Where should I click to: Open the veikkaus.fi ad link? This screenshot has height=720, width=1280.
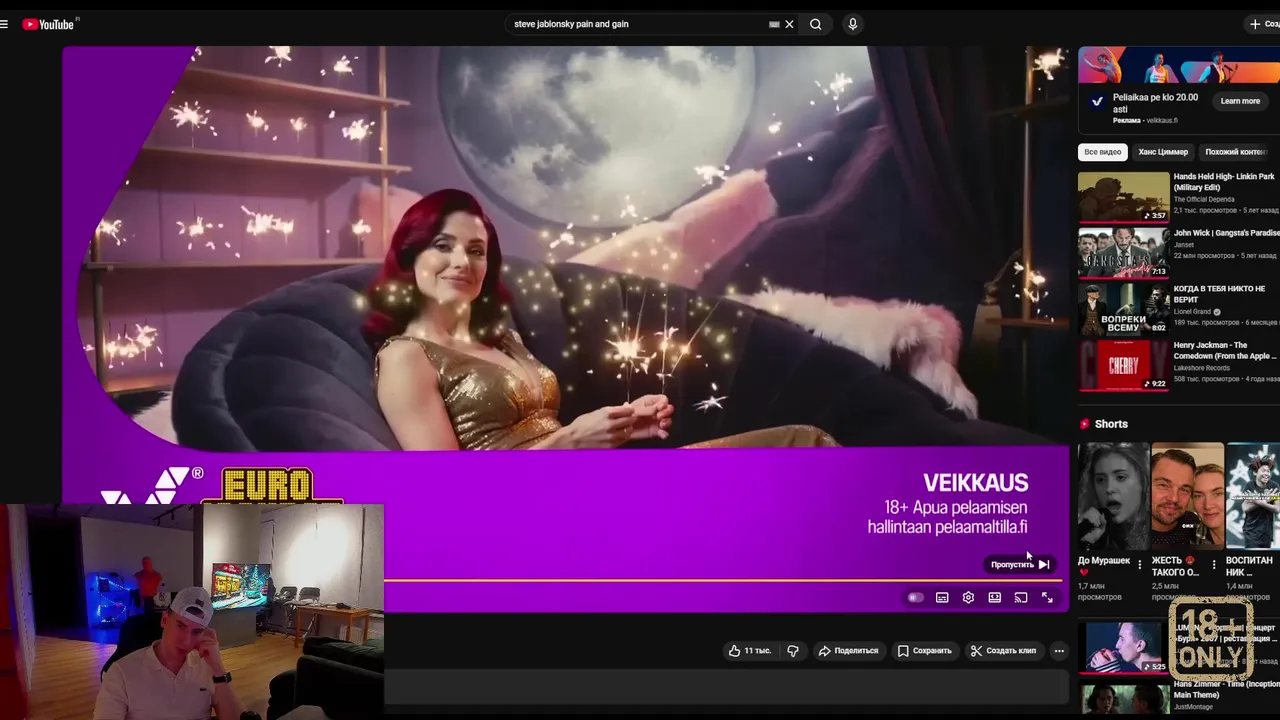(x=1161, y=121)
